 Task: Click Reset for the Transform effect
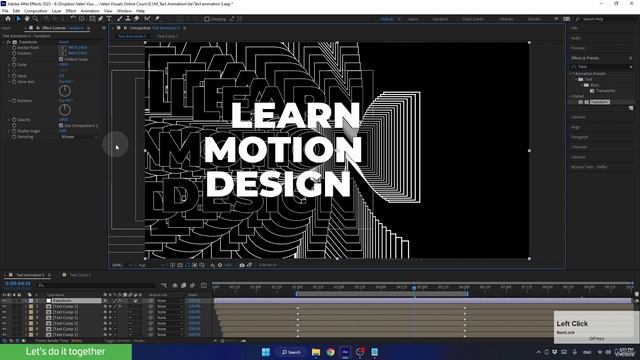pyautogui.click(x=64, y=42)
